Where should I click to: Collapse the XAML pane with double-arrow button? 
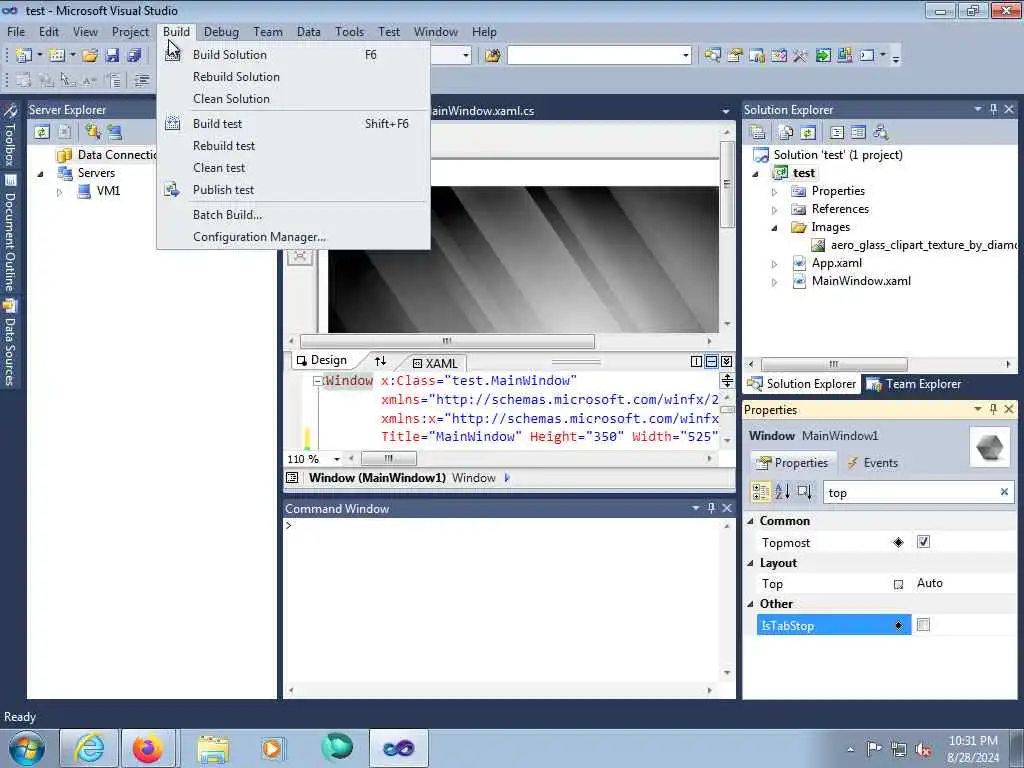tap(727, 361)
